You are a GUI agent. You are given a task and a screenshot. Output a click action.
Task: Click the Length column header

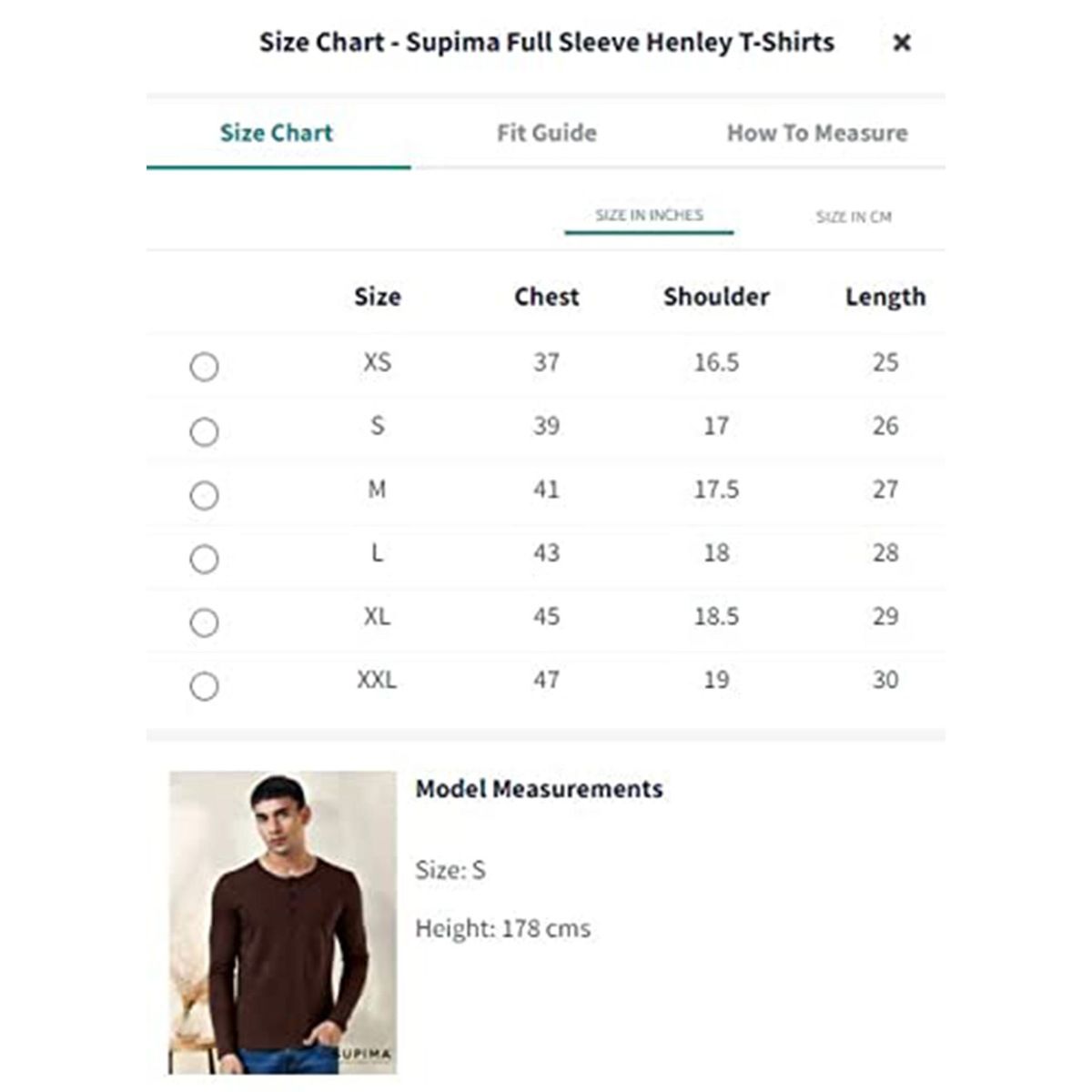coord(885,297)
